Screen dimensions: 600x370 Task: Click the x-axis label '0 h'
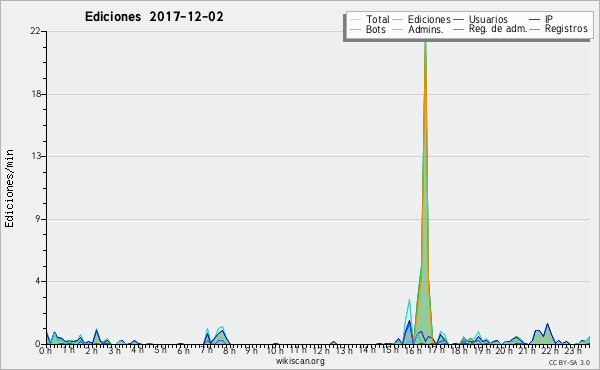coord(46,351)
